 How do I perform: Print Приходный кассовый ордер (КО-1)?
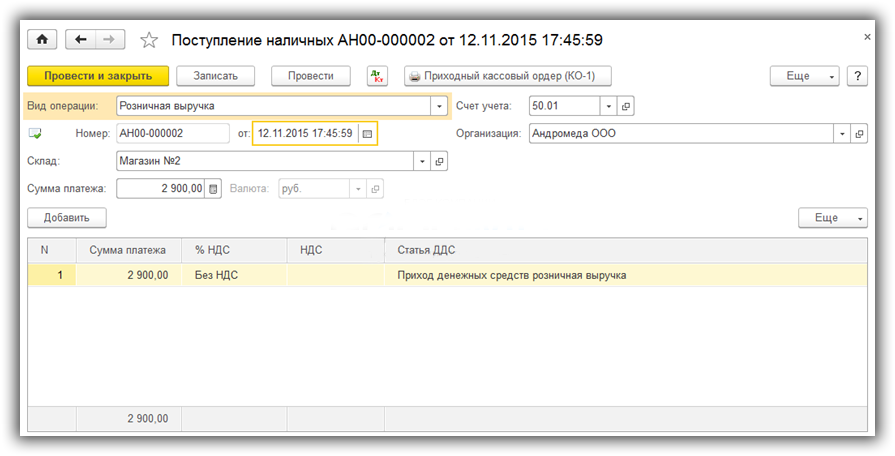click(507, 76)
